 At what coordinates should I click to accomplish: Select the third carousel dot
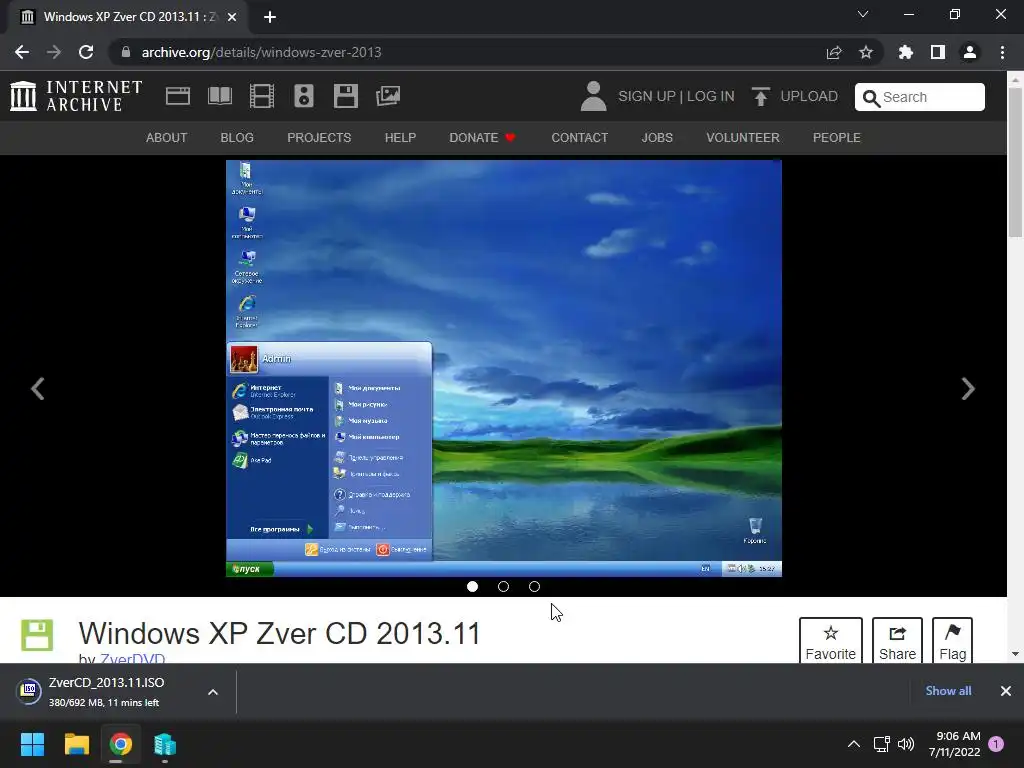point(534,586)
